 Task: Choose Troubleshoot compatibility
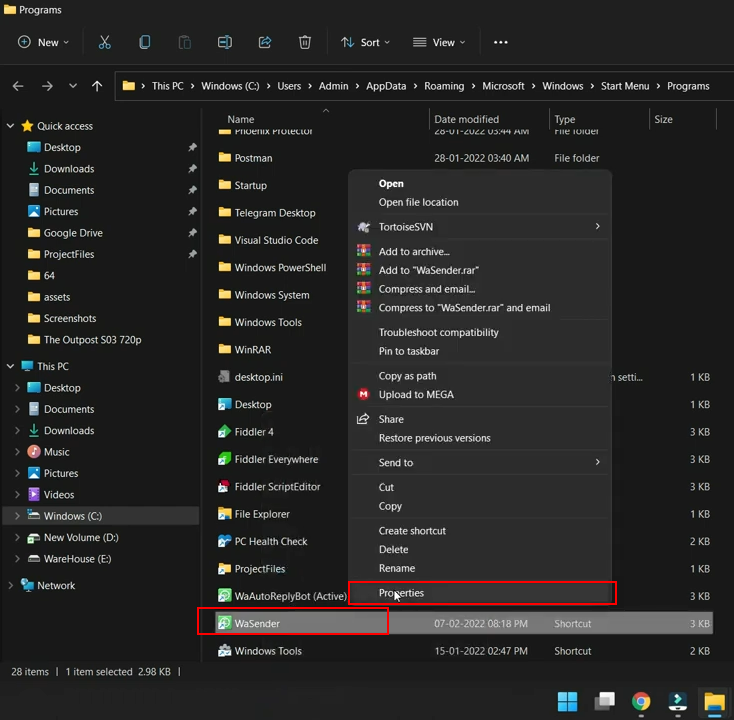coord(480,332)
